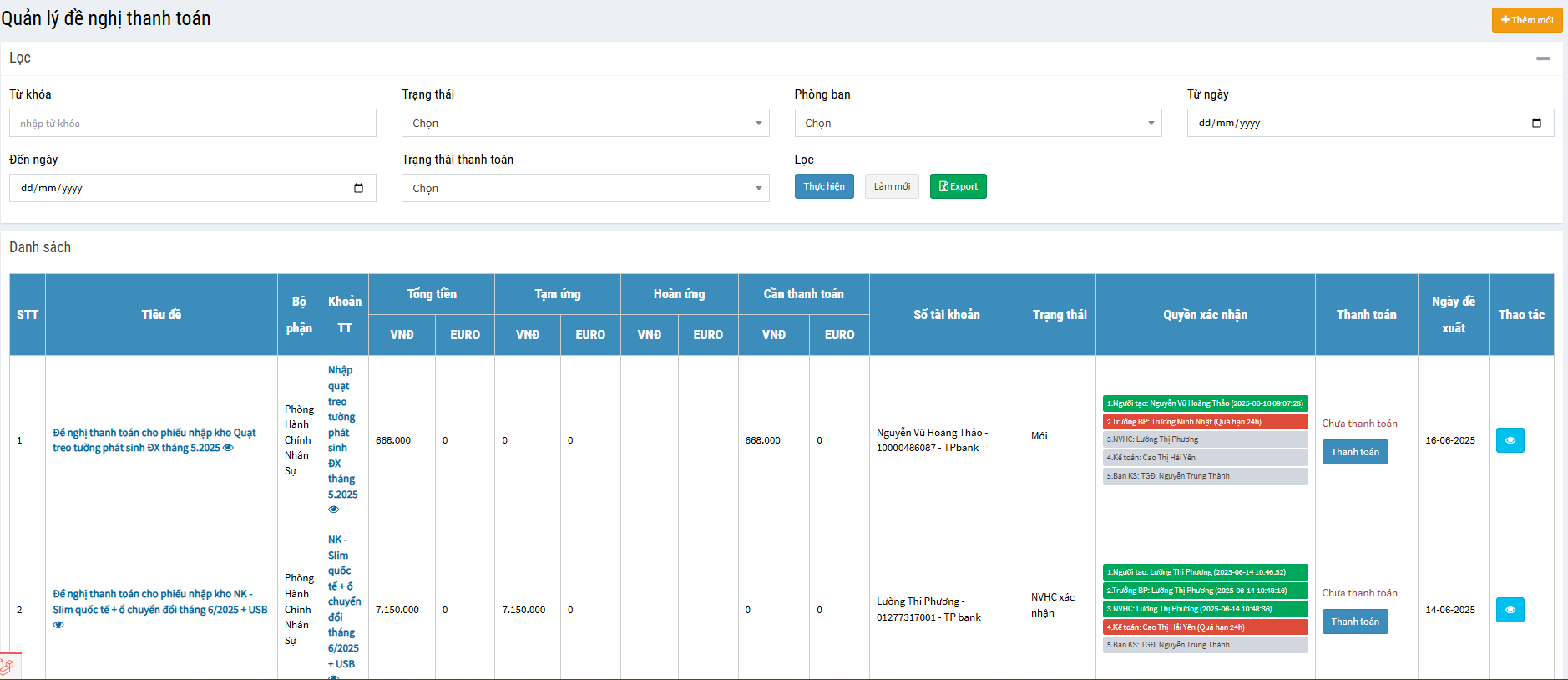The image size is (1568, 680).
Task: Open calendar picker in Từ ngày field
Action: pyautogui.click(x=1536, y=123)
